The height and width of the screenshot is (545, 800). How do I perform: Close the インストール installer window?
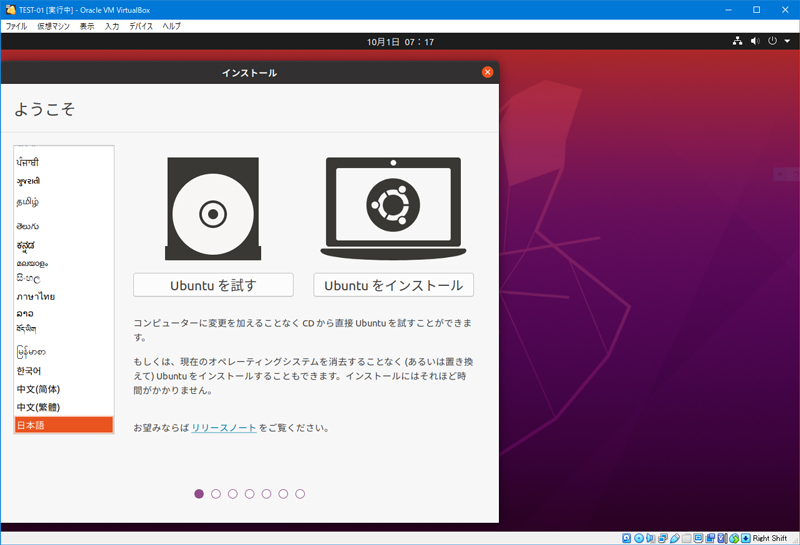pyautogui.click(x=487, y=72)
